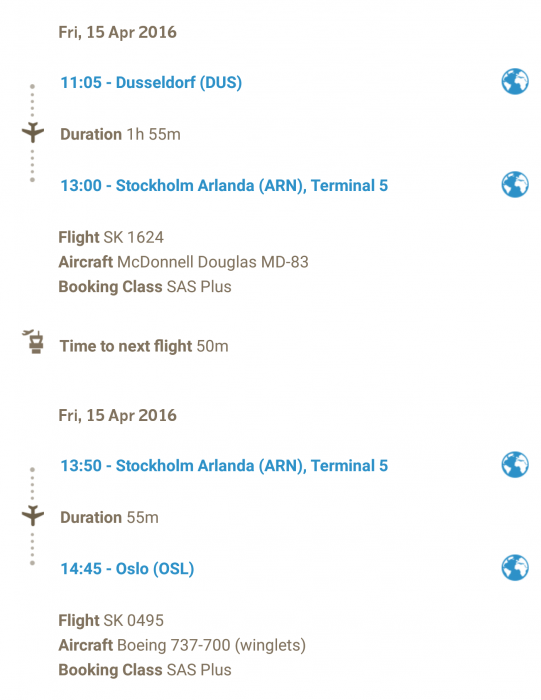This screenshot has height=700, width=541.
Task: Click control tower layover icon
Action: coord(33,342)
